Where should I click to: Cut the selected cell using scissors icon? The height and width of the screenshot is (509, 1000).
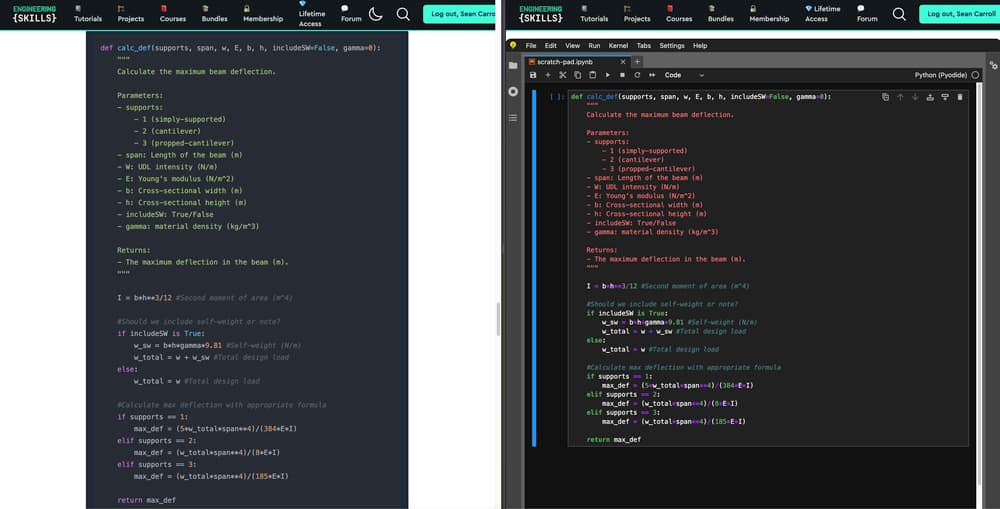tap(562, 75)
